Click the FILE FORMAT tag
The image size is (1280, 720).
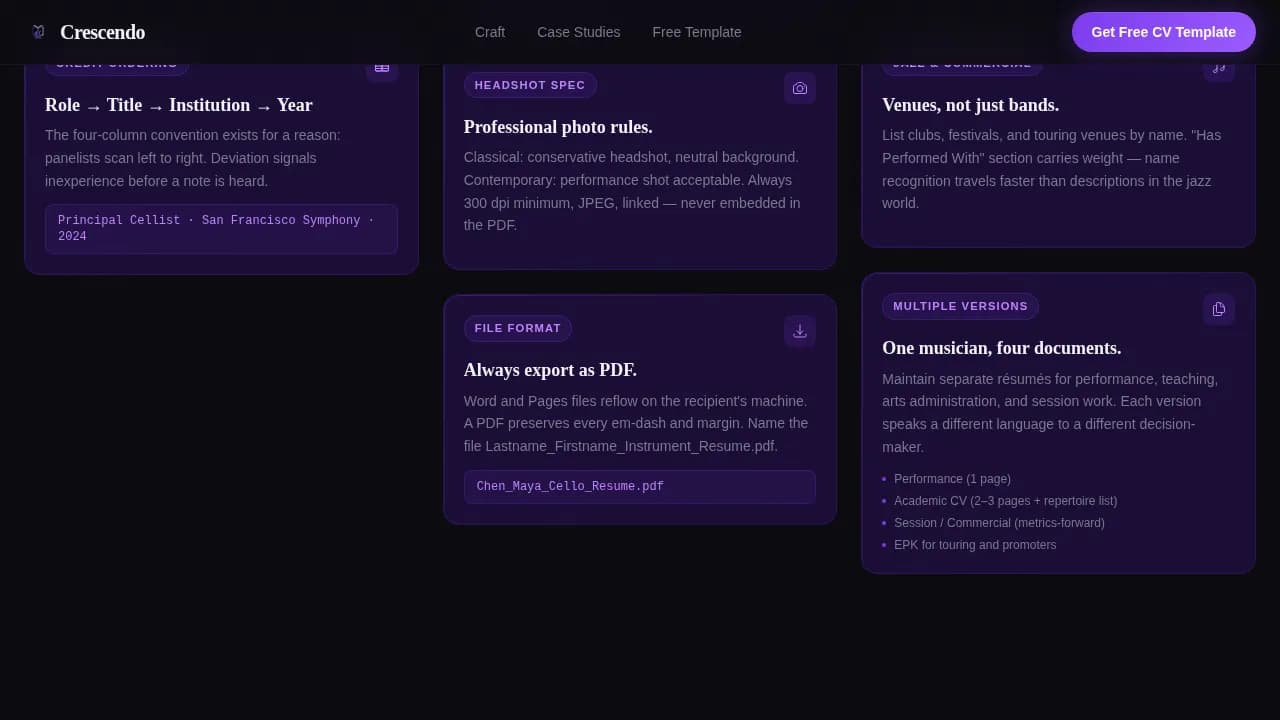point(518,328)
